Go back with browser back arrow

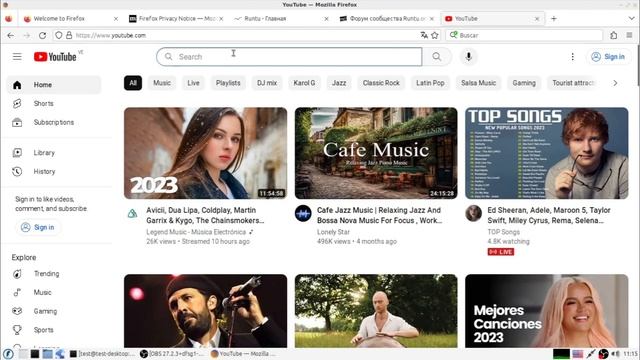click(x=11, y=36)
